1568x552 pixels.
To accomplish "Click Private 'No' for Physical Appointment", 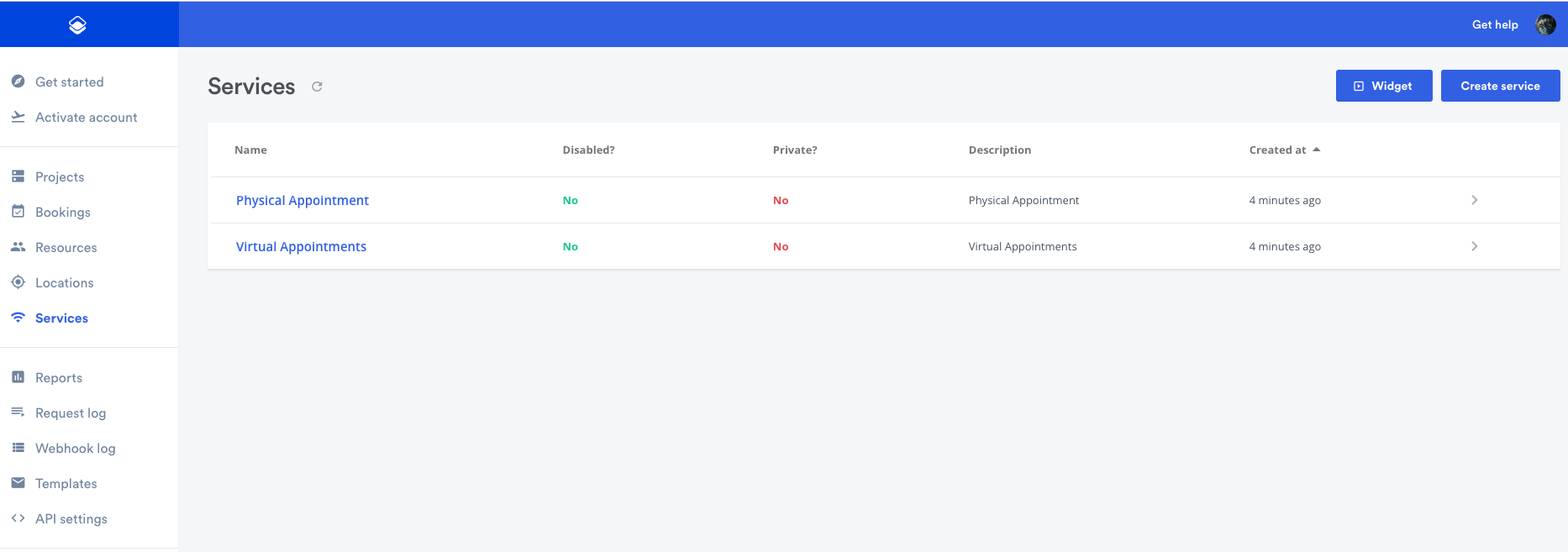I will [781, 200].
